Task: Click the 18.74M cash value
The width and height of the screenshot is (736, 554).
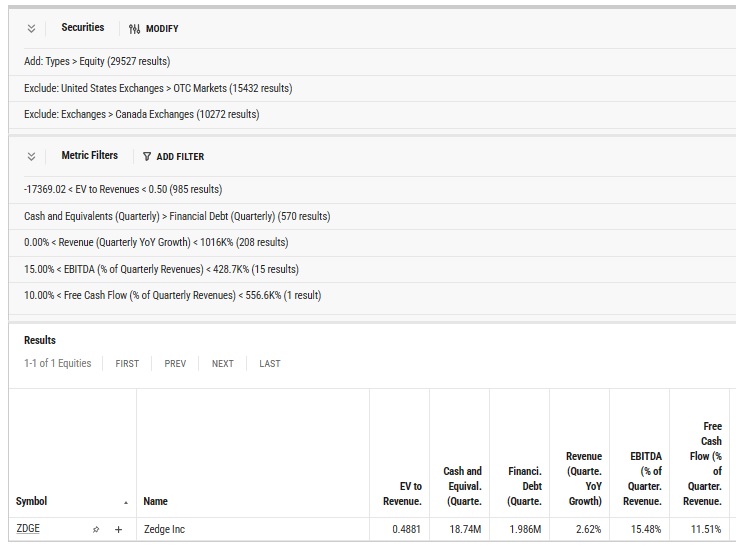Action: [465, 530]
